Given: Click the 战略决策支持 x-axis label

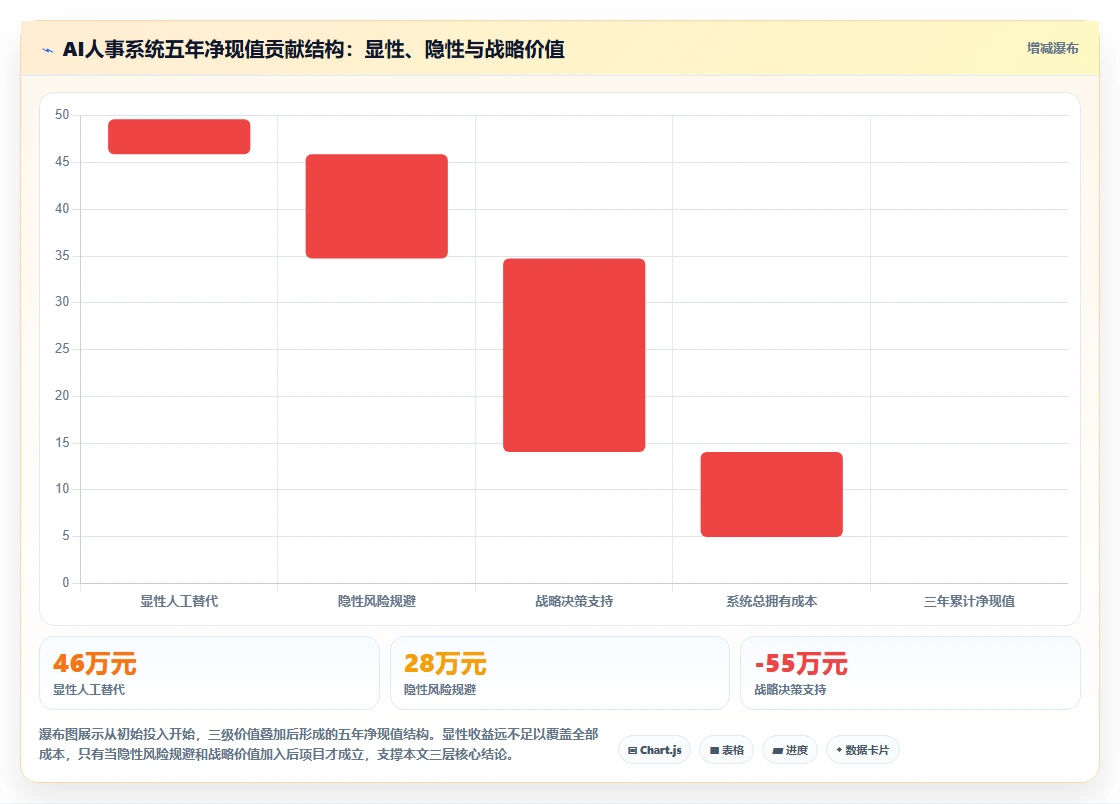Looking at the screenshot, I should pyautogui.click(x=574, y=601).
